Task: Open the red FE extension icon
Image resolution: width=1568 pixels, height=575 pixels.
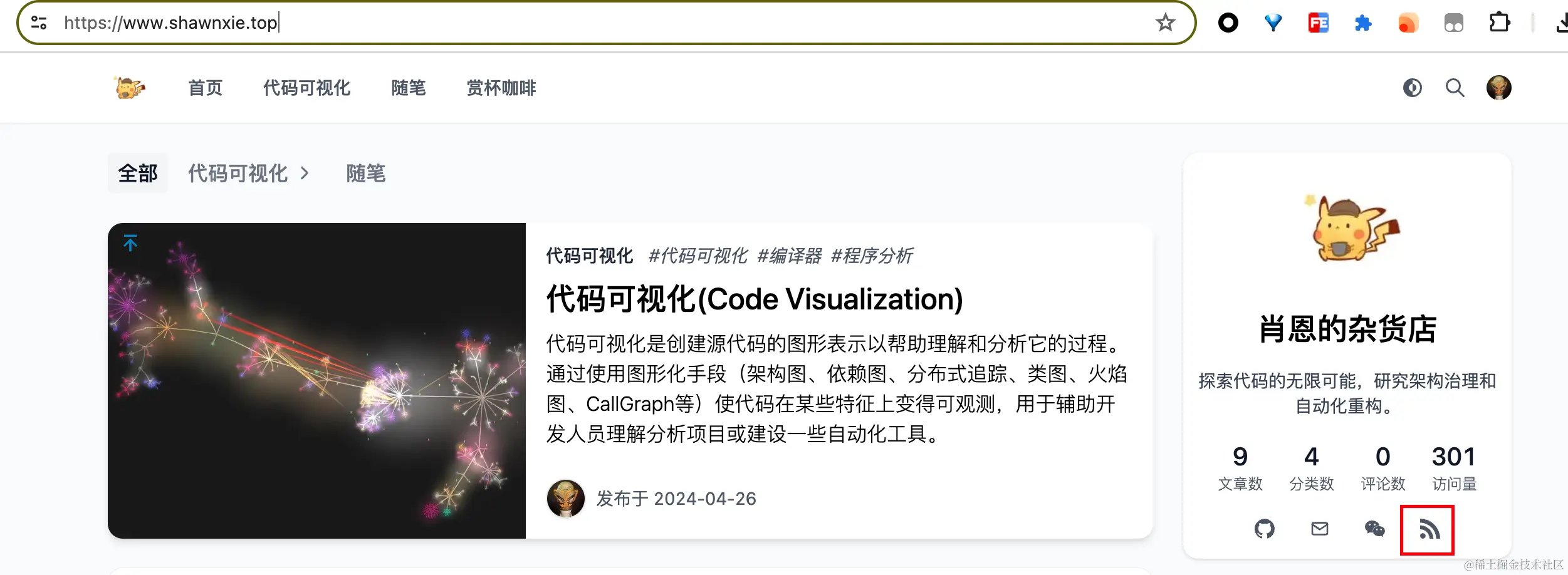Action: pos(1319,23)
